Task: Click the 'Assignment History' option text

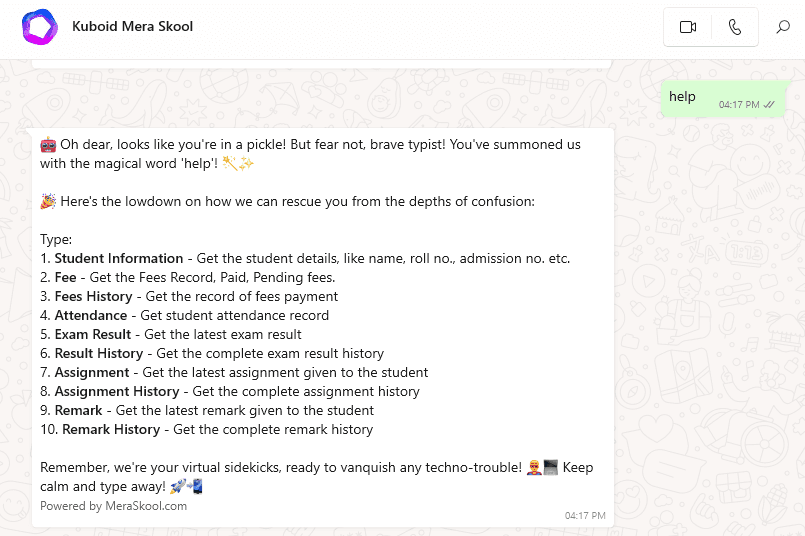Action: (x=117, y=391)
